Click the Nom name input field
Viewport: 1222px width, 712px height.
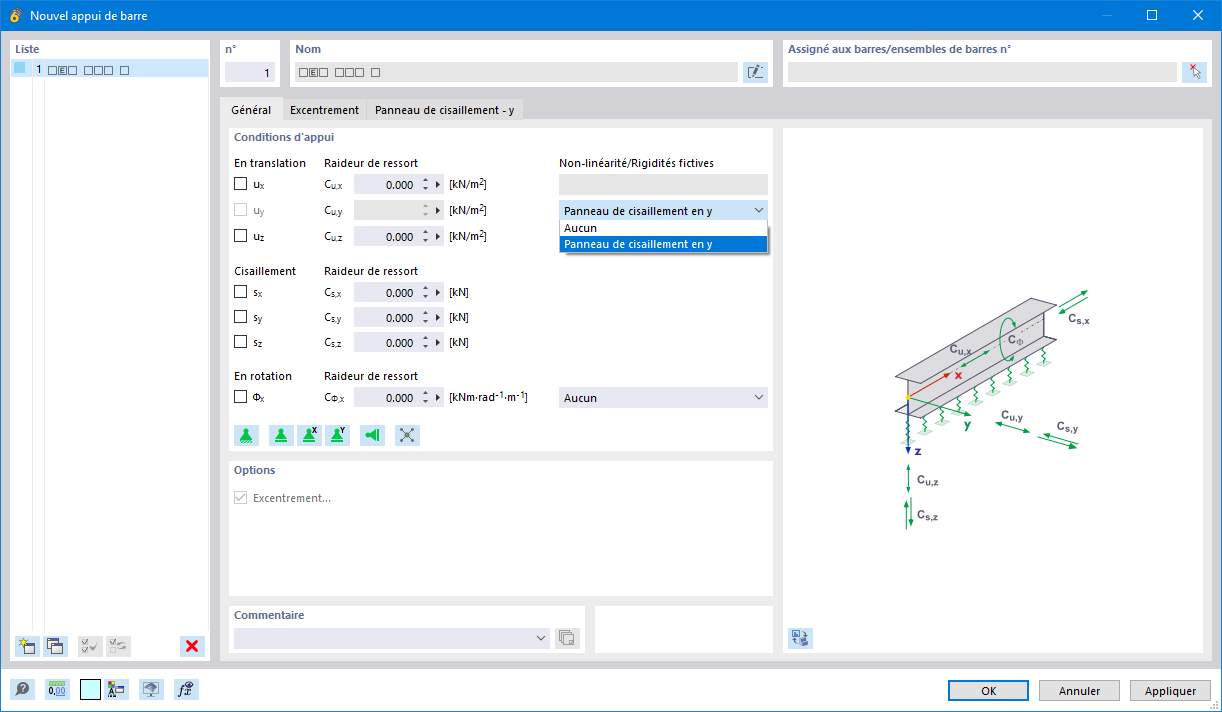click(516, 72)
